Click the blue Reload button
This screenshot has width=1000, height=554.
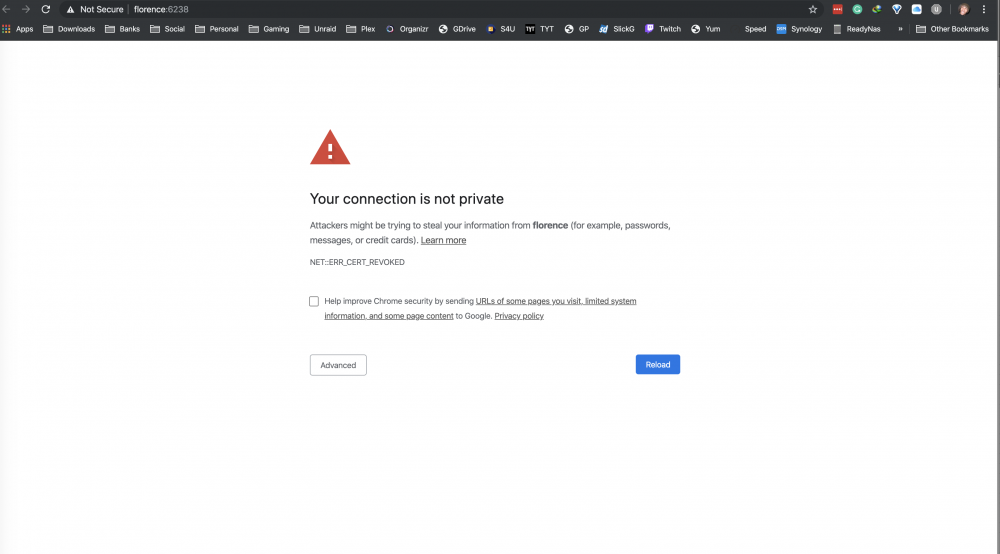coord(658,364)
